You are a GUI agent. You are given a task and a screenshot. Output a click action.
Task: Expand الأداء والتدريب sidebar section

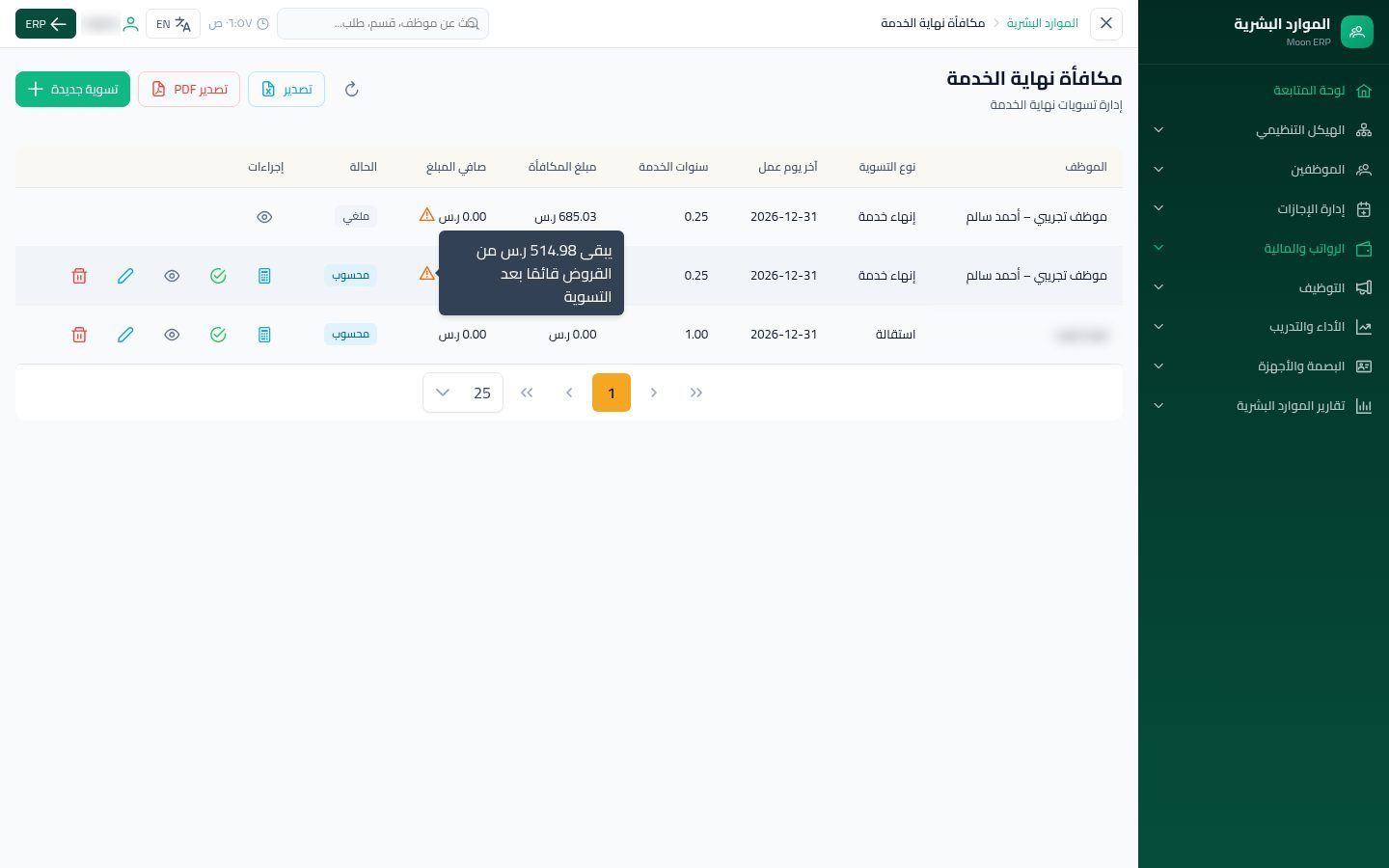[x=1264, y=327]
